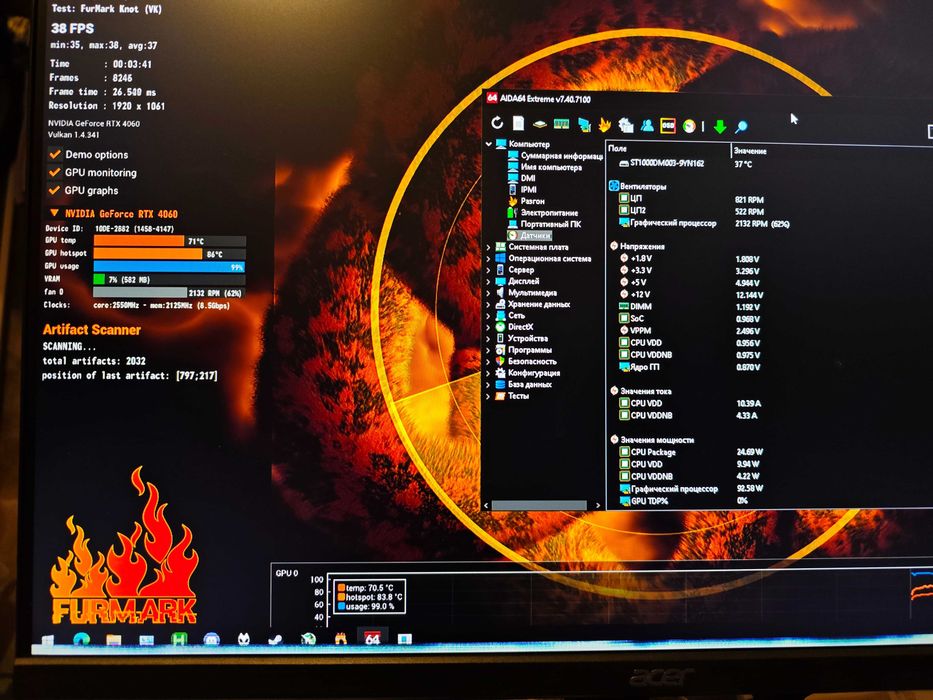Click the GPU temp 71°C bar
The width and height of the screenshot is (933, 700).
pyautogui.click(x=139, y=240)
